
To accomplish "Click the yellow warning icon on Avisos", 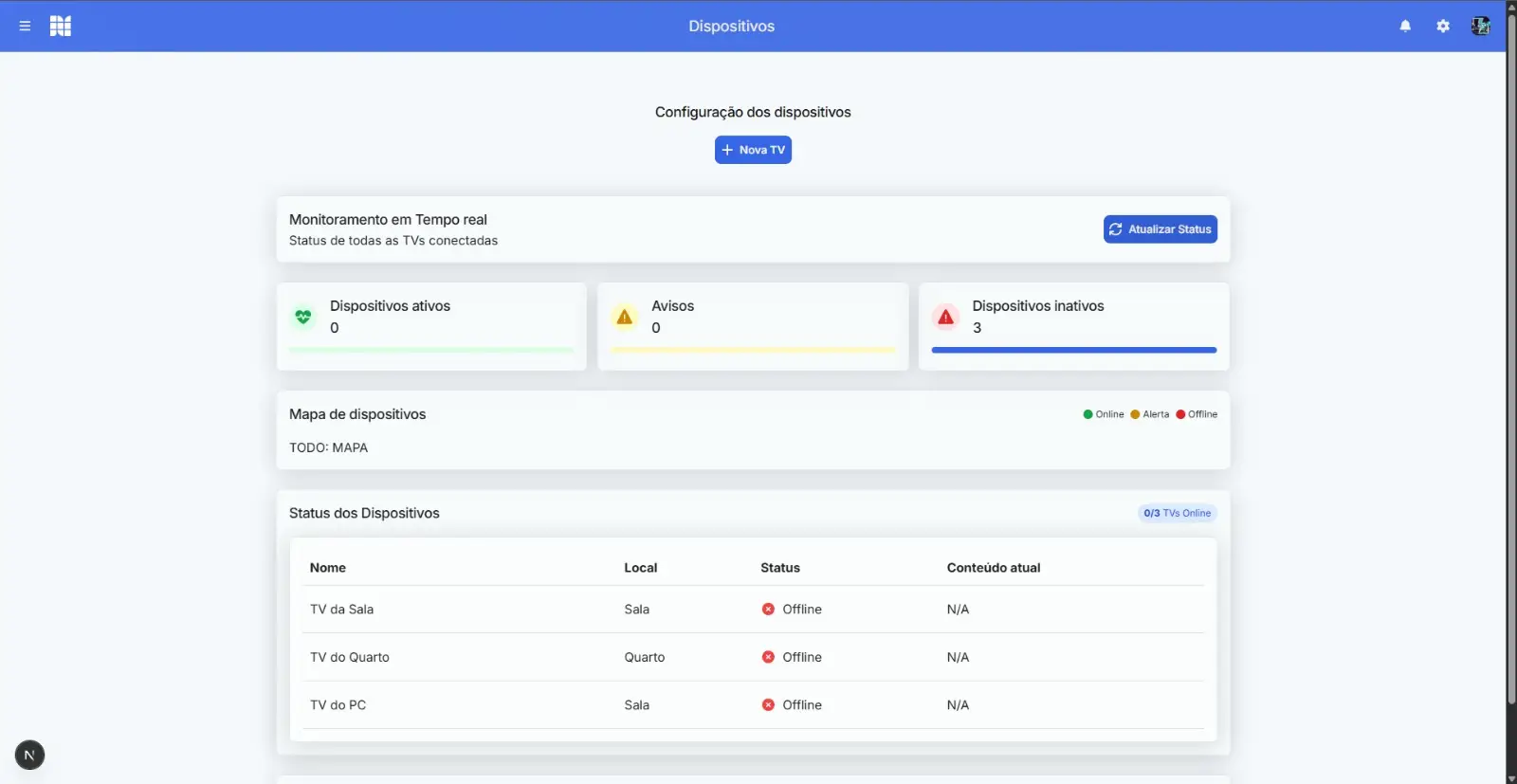I will 625,317.
